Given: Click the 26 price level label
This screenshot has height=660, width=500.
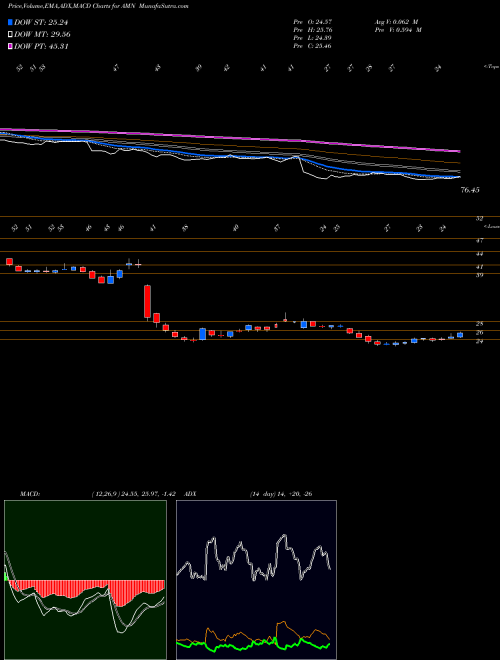Looking at the screenshot, I should click(x=479, y=333).
